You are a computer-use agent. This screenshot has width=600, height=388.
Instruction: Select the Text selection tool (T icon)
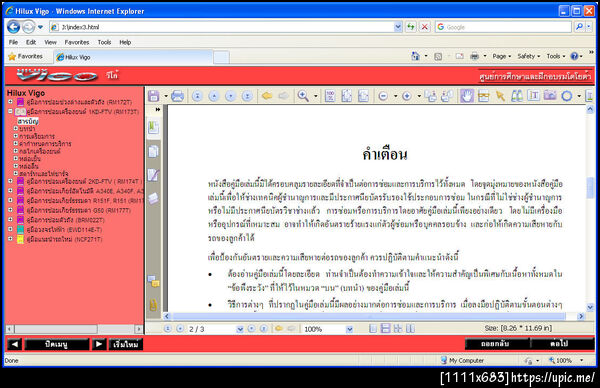click(x=533, y=95)
